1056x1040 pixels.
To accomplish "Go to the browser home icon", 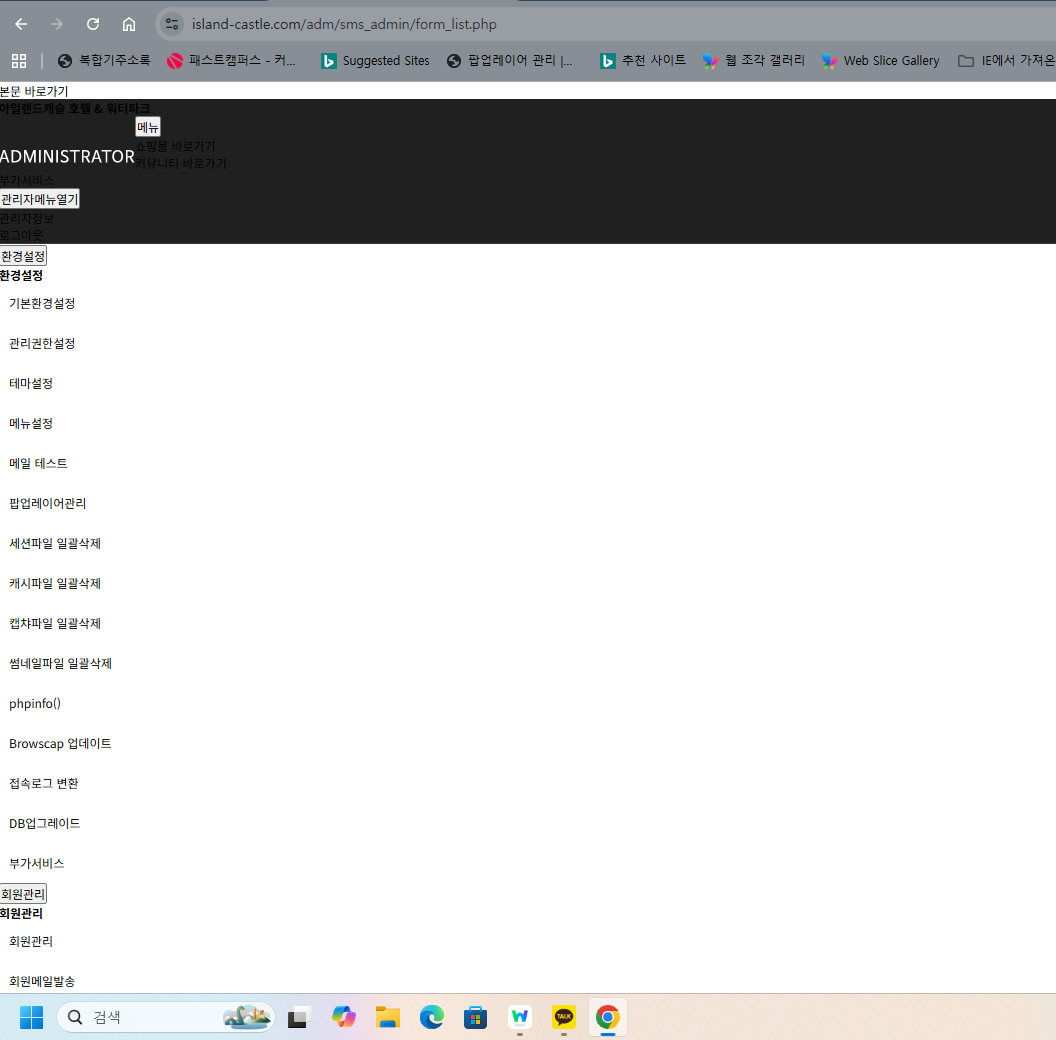I will point(129,24).
